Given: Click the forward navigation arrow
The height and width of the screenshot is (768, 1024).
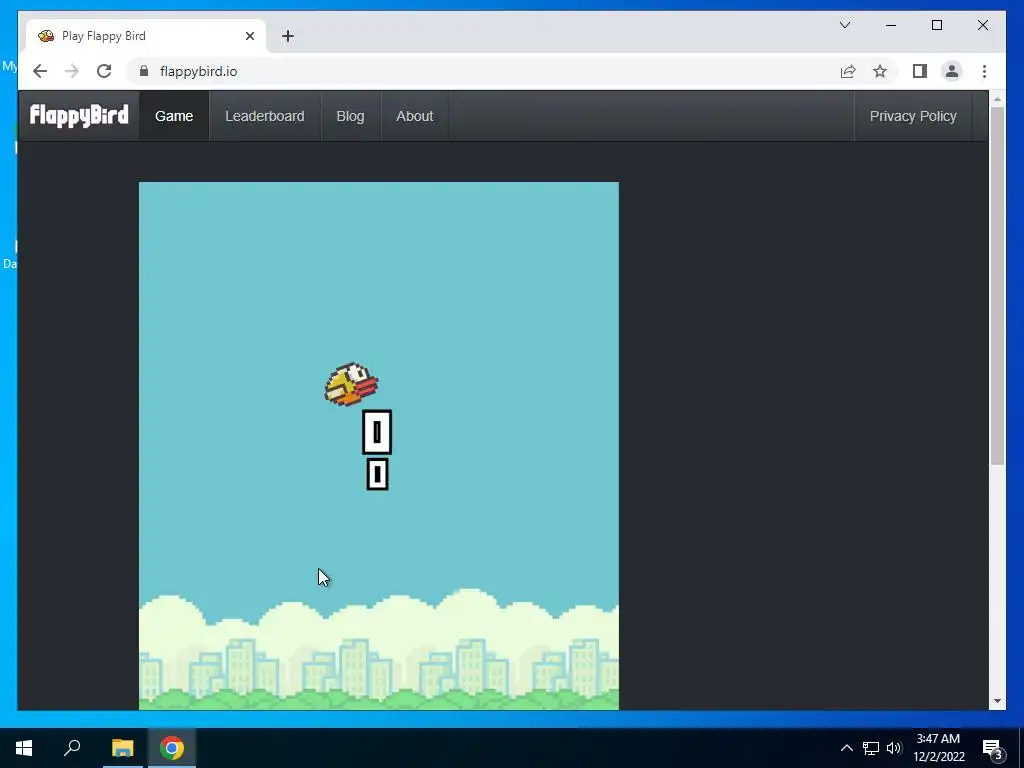Looking at the screenshot, I should point(72,71).
